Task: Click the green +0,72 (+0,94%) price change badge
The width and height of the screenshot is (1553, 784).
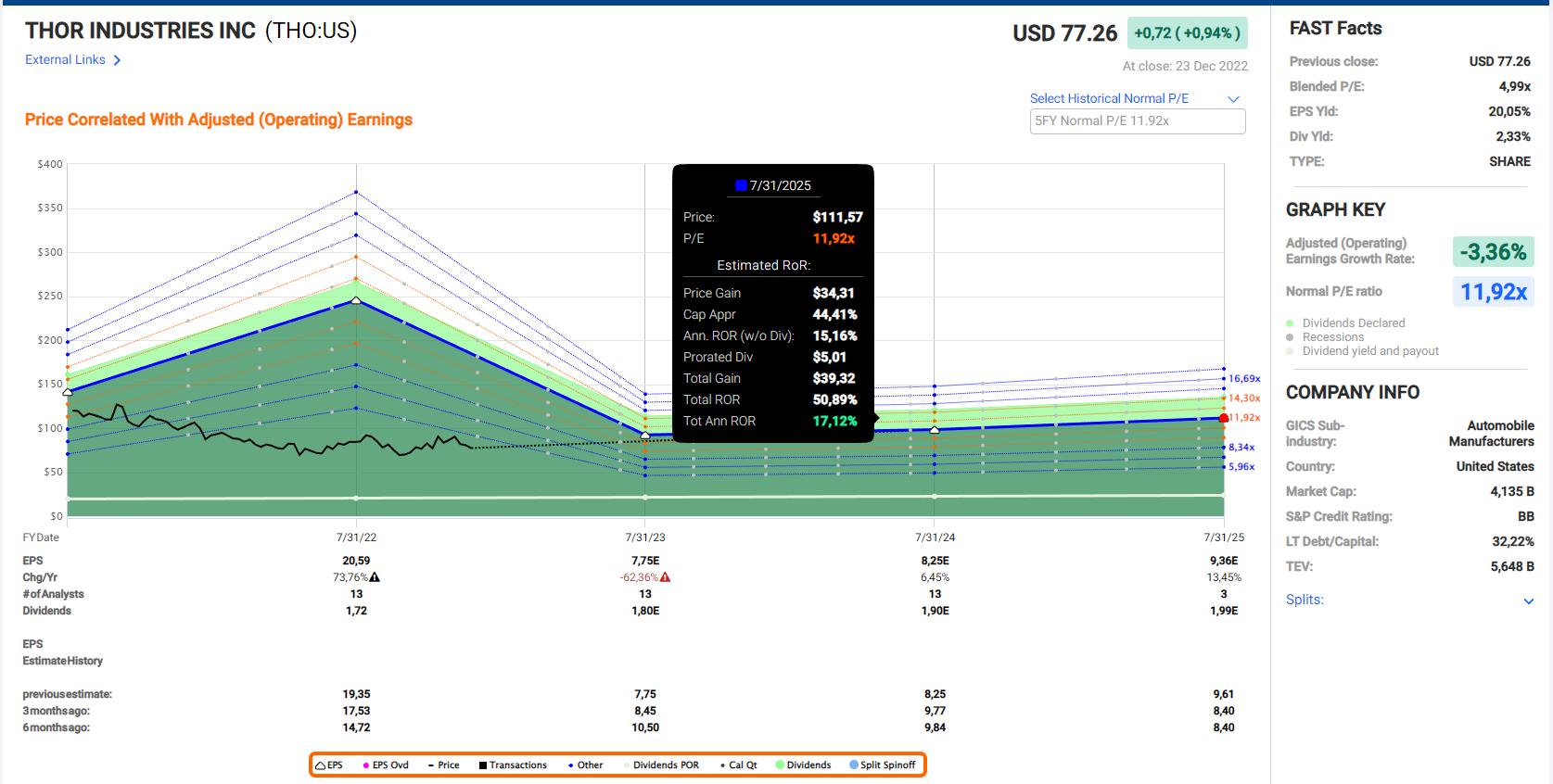Action: [x=1188, y=33]
